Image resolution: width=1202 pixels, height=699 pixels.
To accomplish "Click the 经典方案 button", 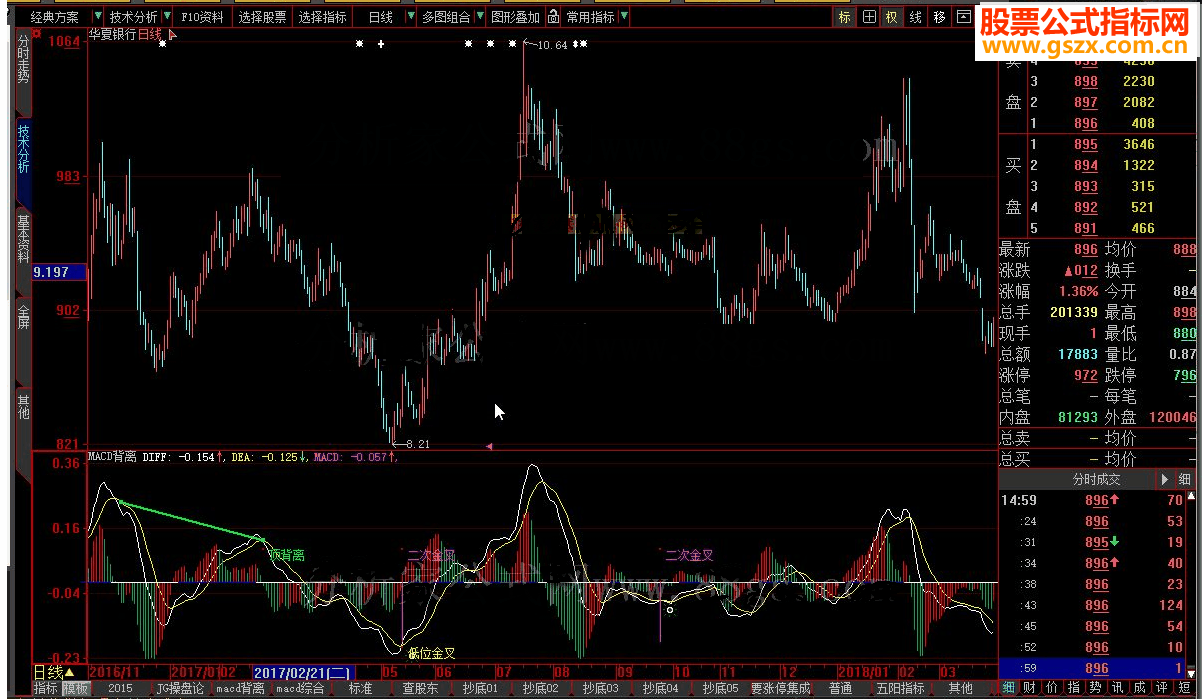I will pyautogui.click(x=55, y=17).
